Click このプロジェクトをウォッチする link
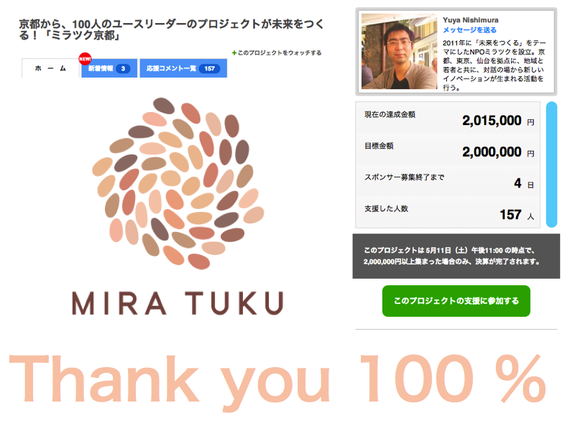The image size is (575, 431). (279, 53)
